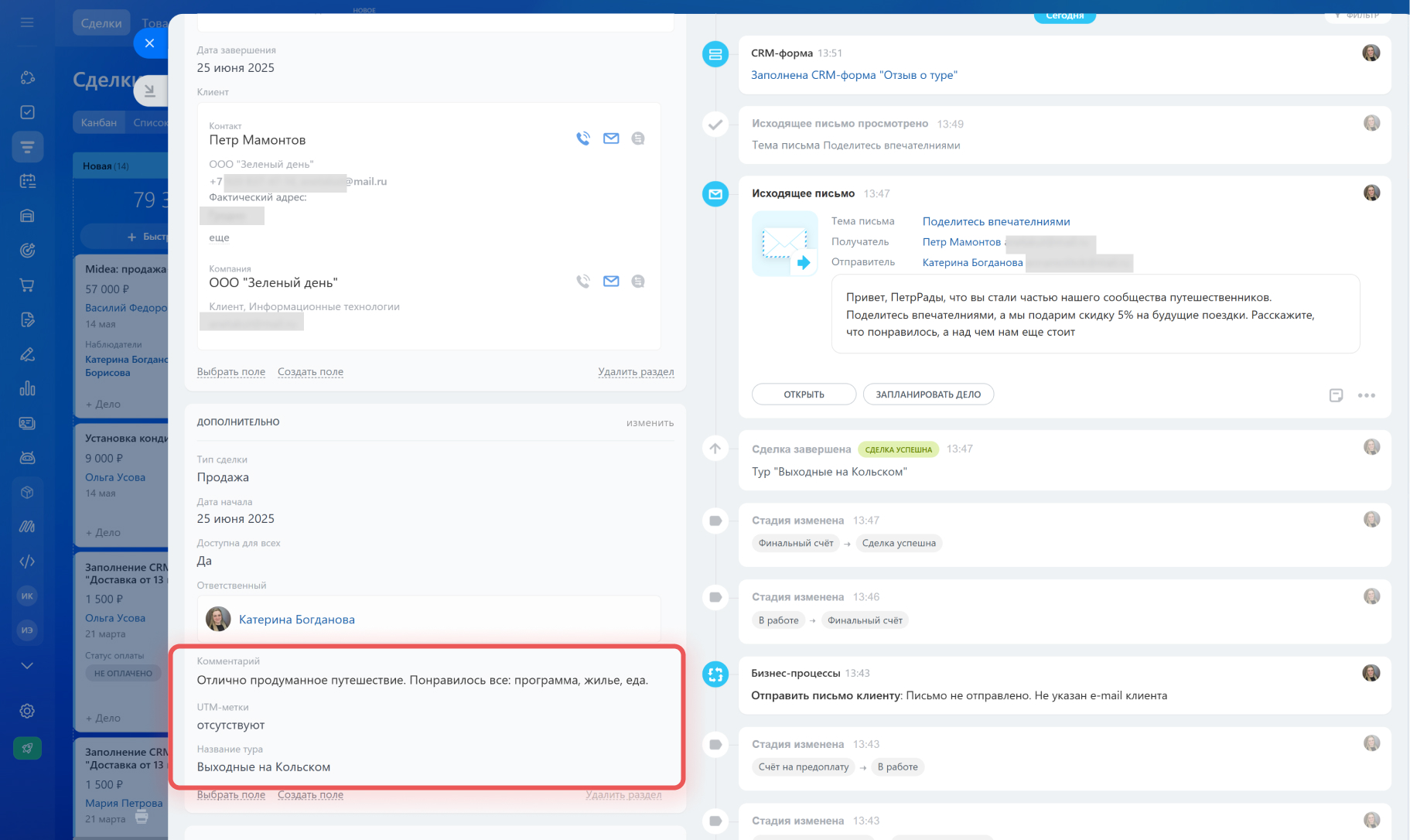The image size is (1410, 840).
Task: Click comment text about Отлично продуманное путешествие
Action: [422, 681]
